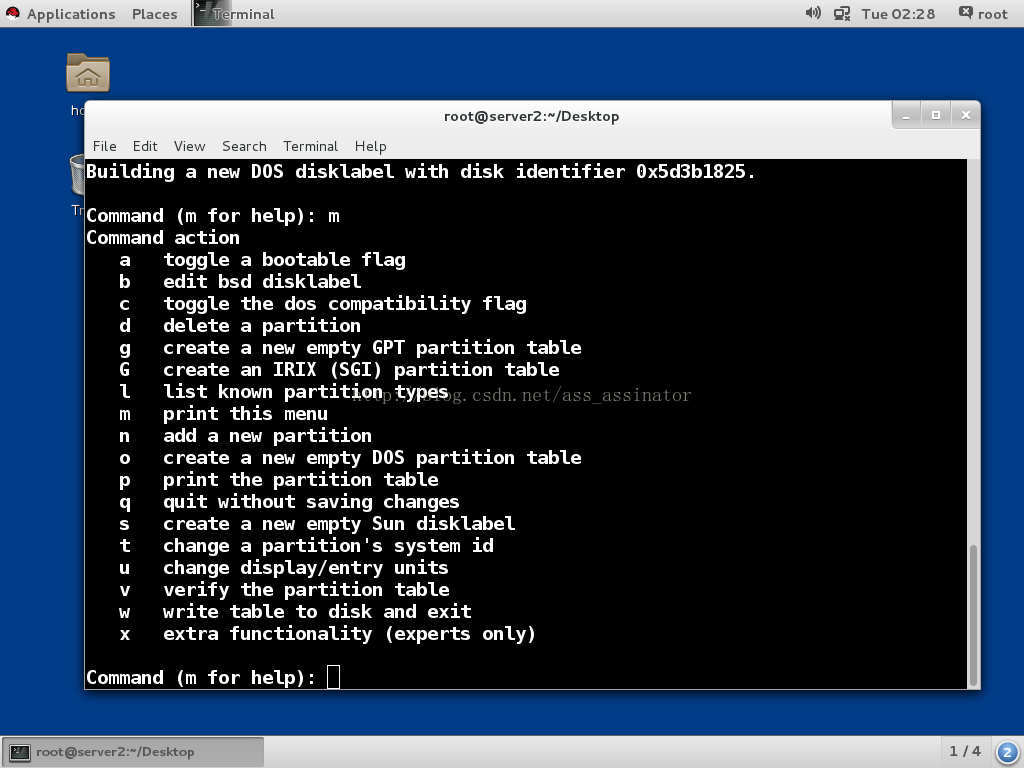
Task: Open the Terminal menu in menubar
Action: point(310,146)
